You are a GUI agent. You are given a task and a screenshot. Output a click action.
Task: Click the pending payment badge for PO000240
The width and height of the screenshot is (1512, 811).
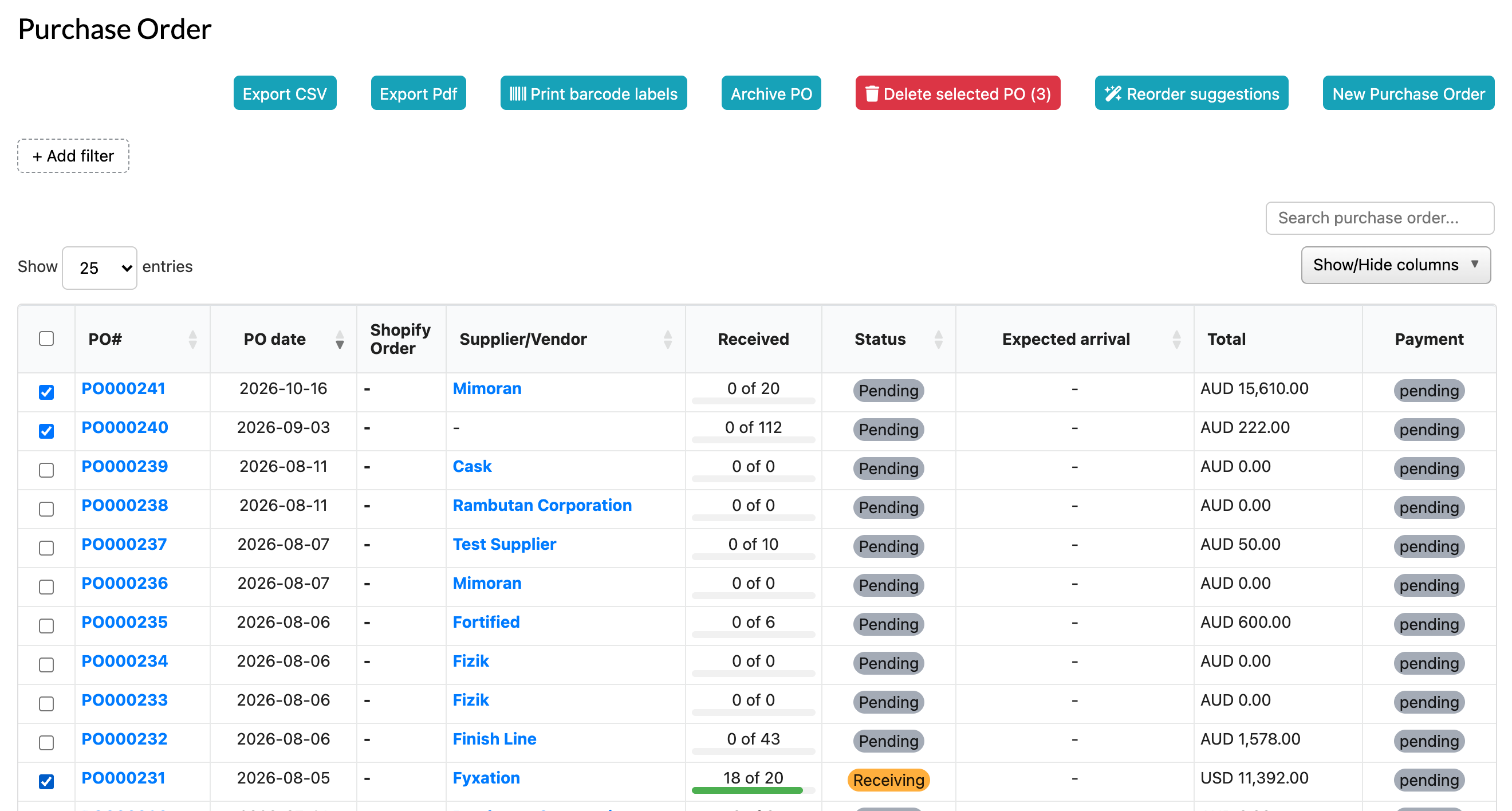[1428, 430]
